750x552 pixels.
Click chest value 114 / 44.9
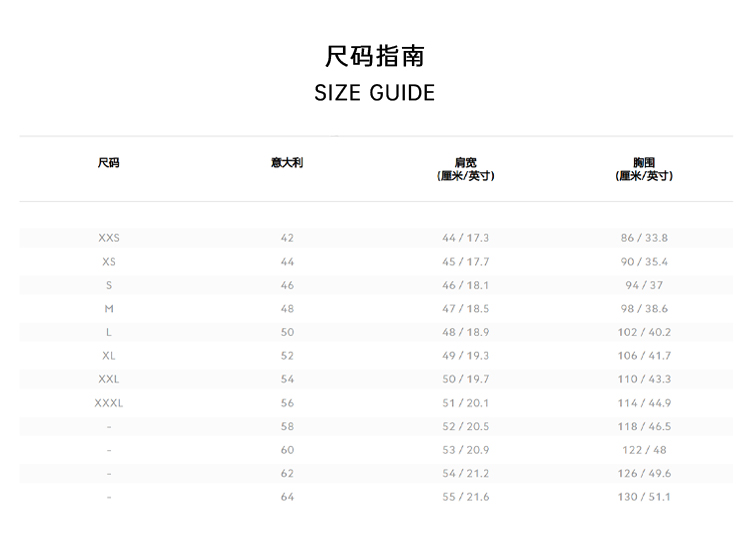[644, 403]
